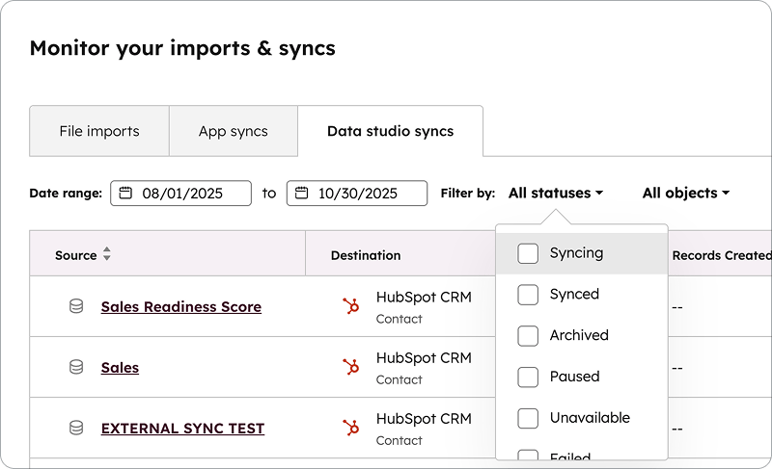The image size is (772, 469).
Task: Open the All objects filter dropdown
Action: [x=686, y=193]
